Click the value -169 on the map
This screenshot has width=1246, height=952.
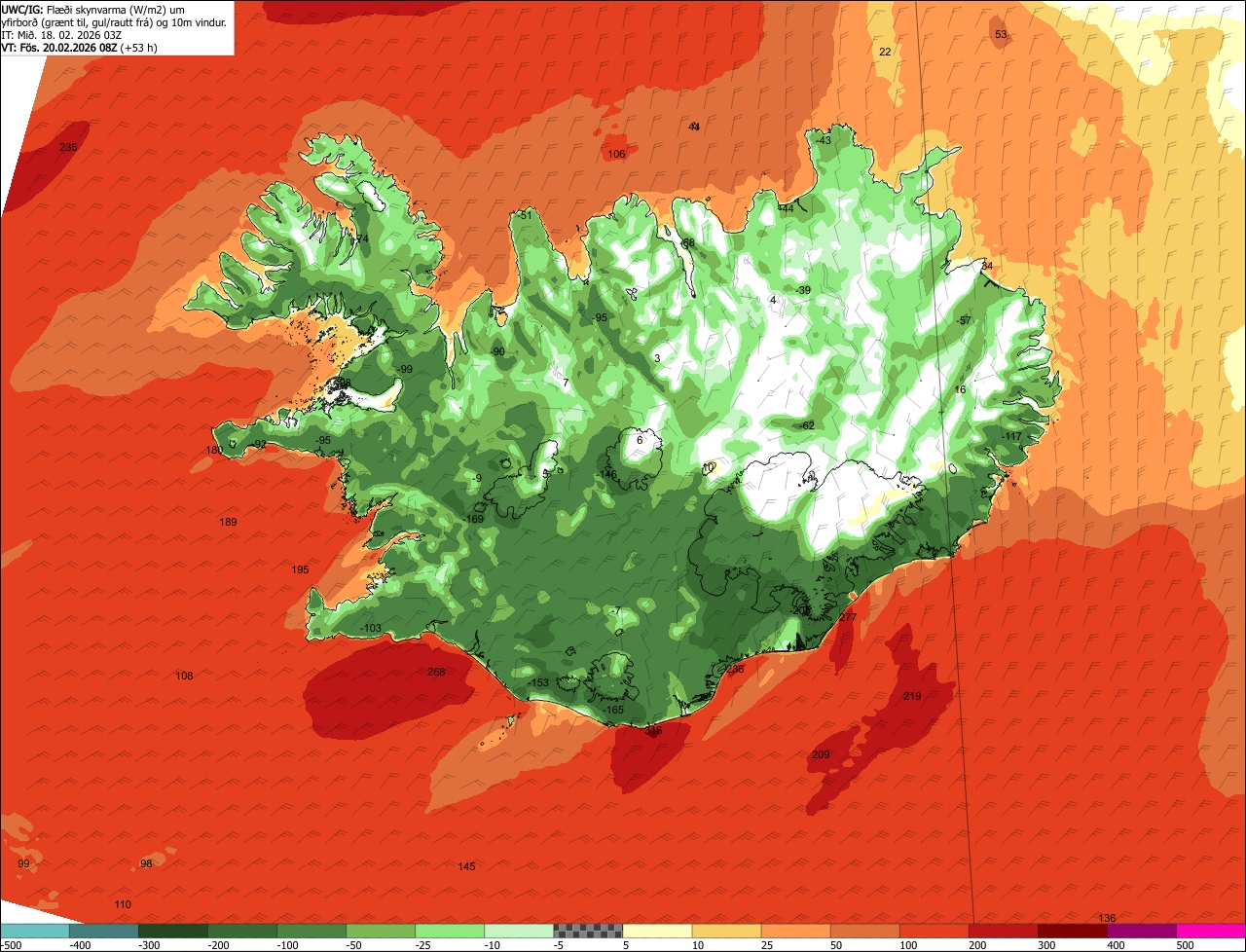click(x=474, y=520)
